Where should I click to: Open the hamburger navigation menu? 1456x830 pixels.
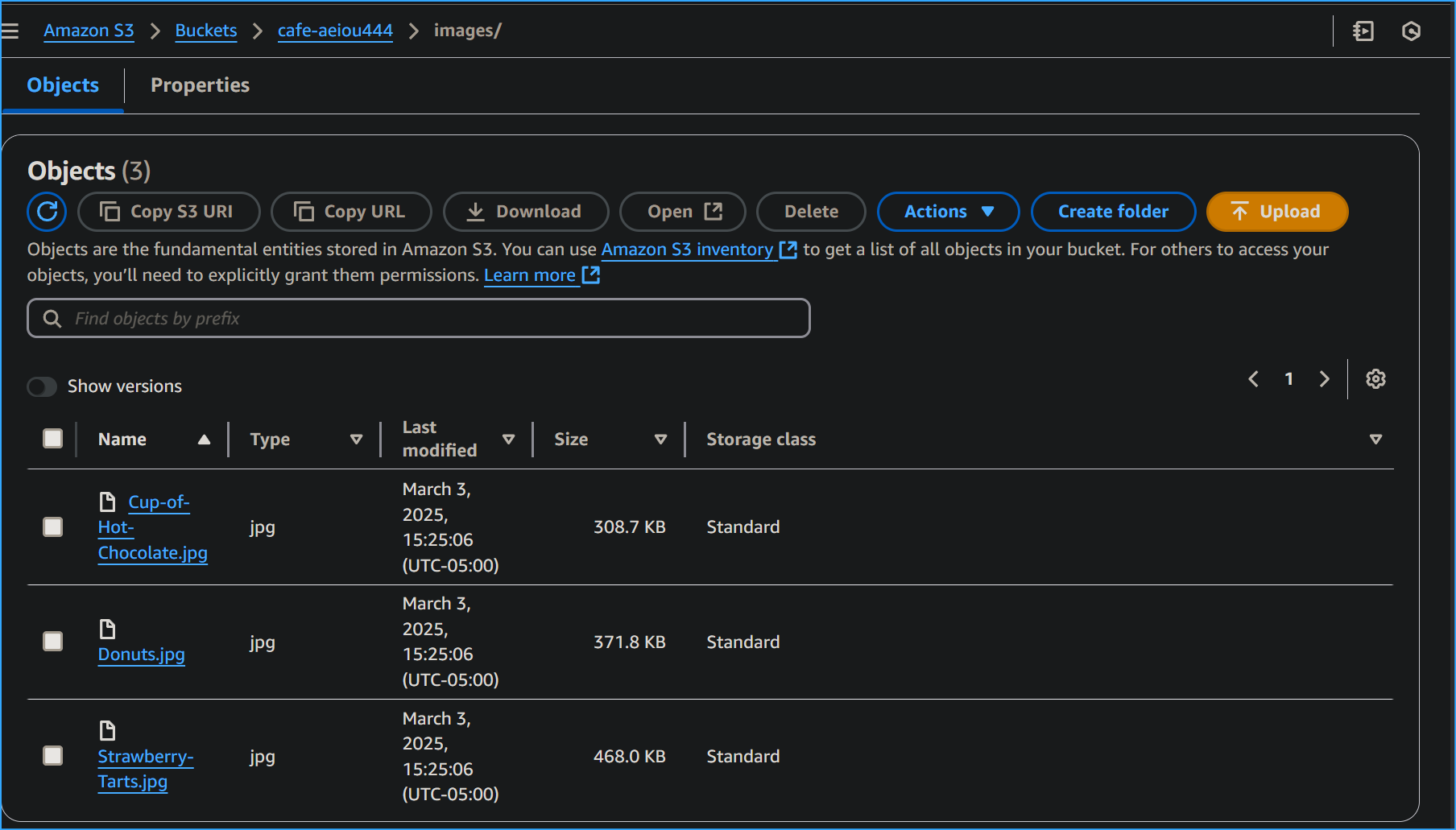[x=10, y=30]
